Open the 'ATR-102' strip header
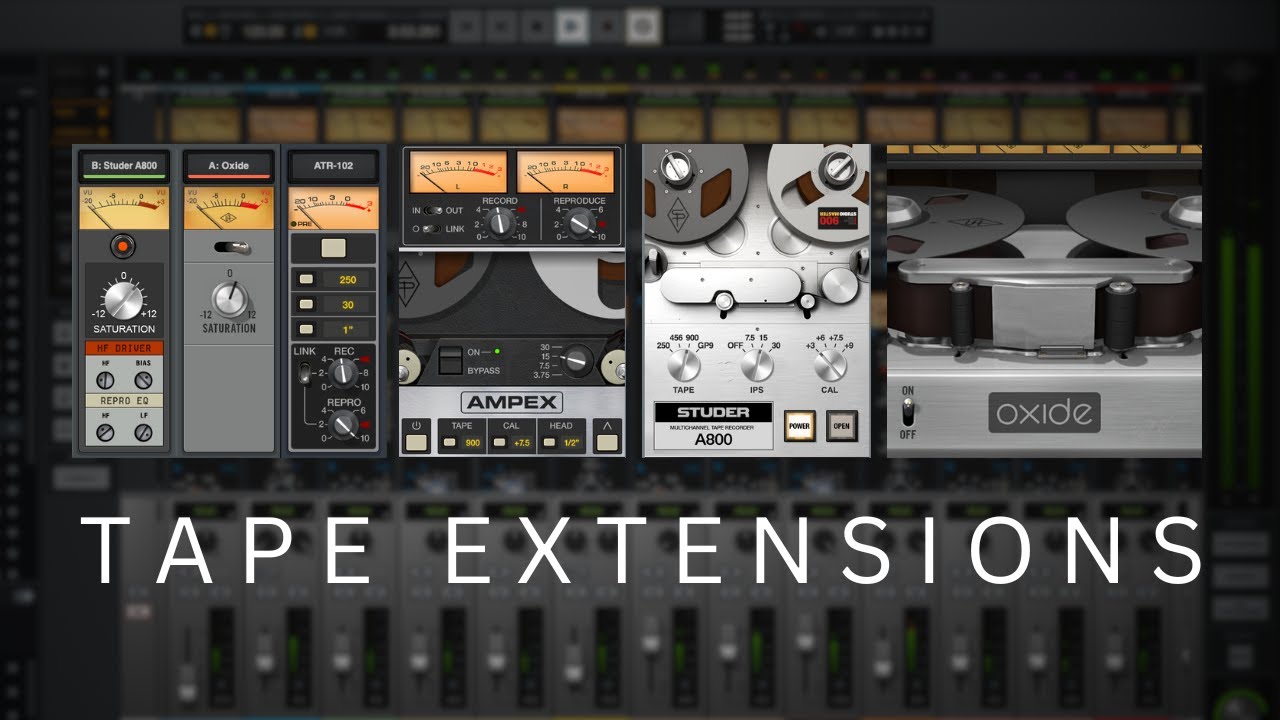 [x=333, y=166]
